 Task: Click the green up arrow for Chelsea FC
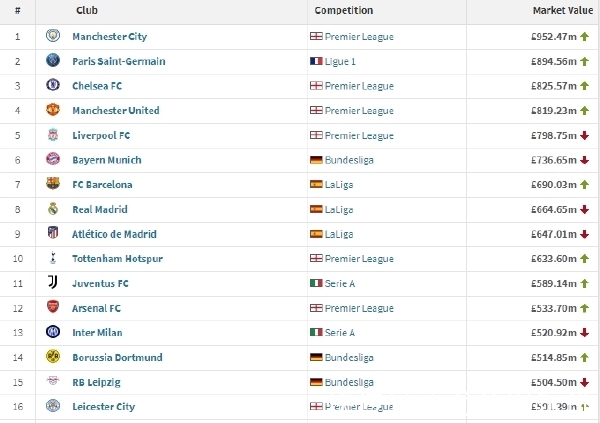coord(584,86)
